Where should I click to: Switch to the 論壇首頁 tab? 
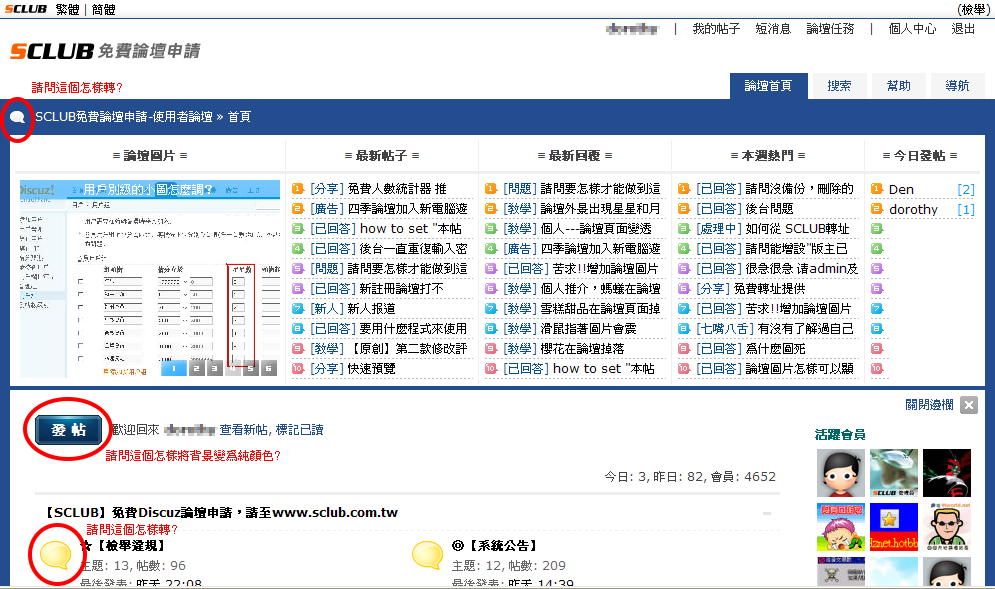(x=768, y=86)
